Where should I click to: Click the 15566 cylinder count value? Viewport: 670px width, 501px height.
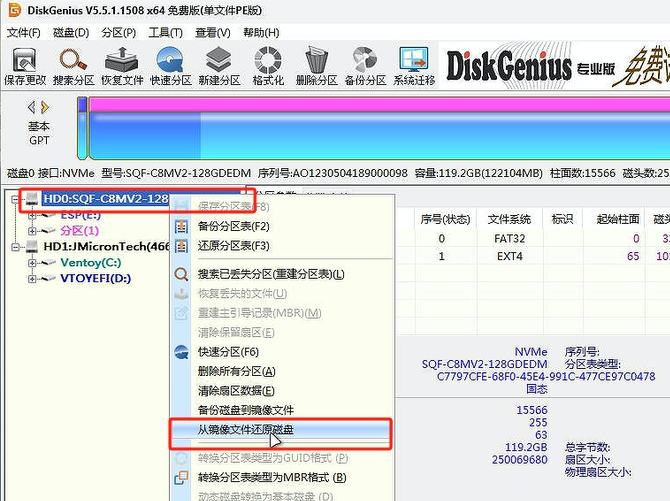[x=532, y=410]
